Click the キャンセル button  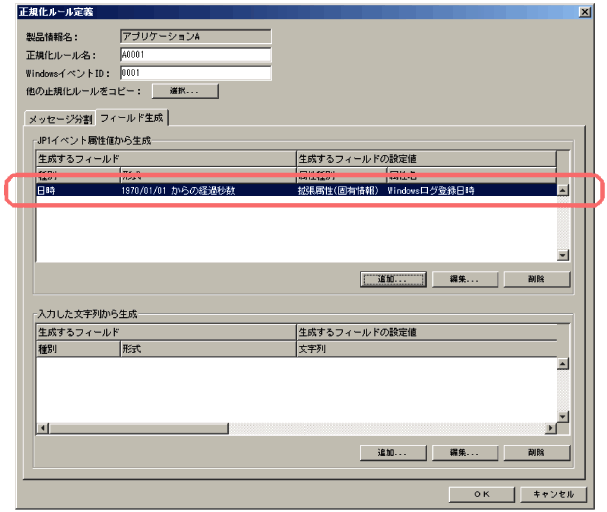(x=554, y=494)
